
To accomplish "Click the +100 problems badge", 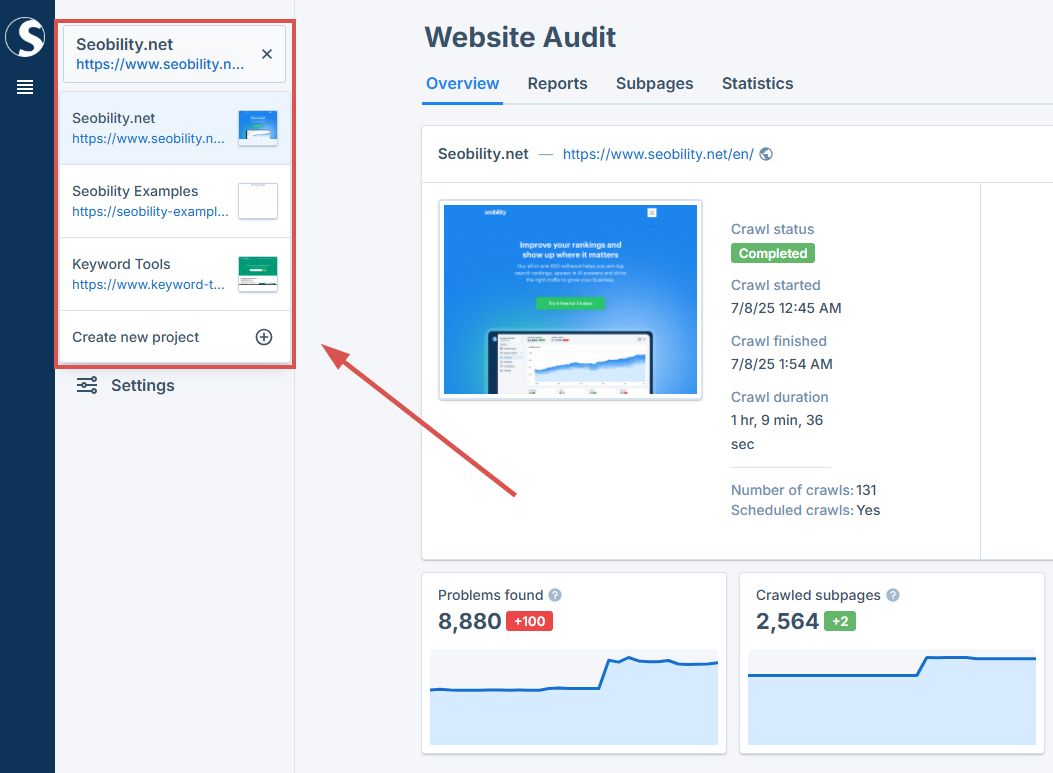I will point(529,621).
